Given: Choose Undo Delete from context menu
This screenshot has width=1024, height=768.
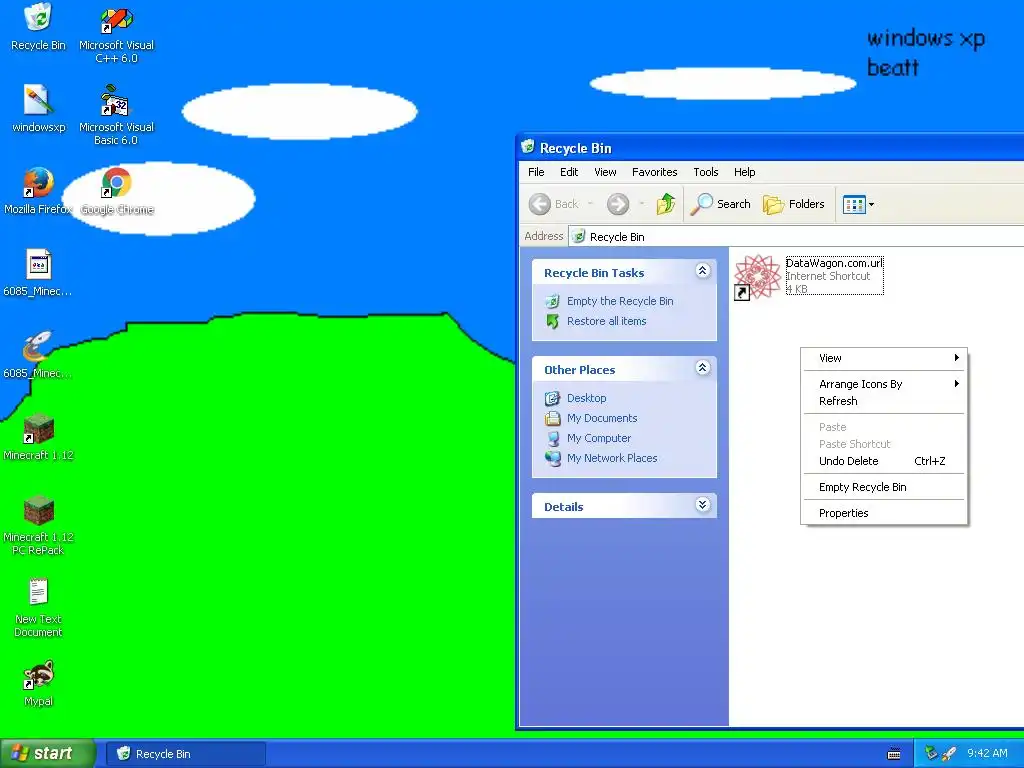Looking at the screenshot, I should 884,461.
